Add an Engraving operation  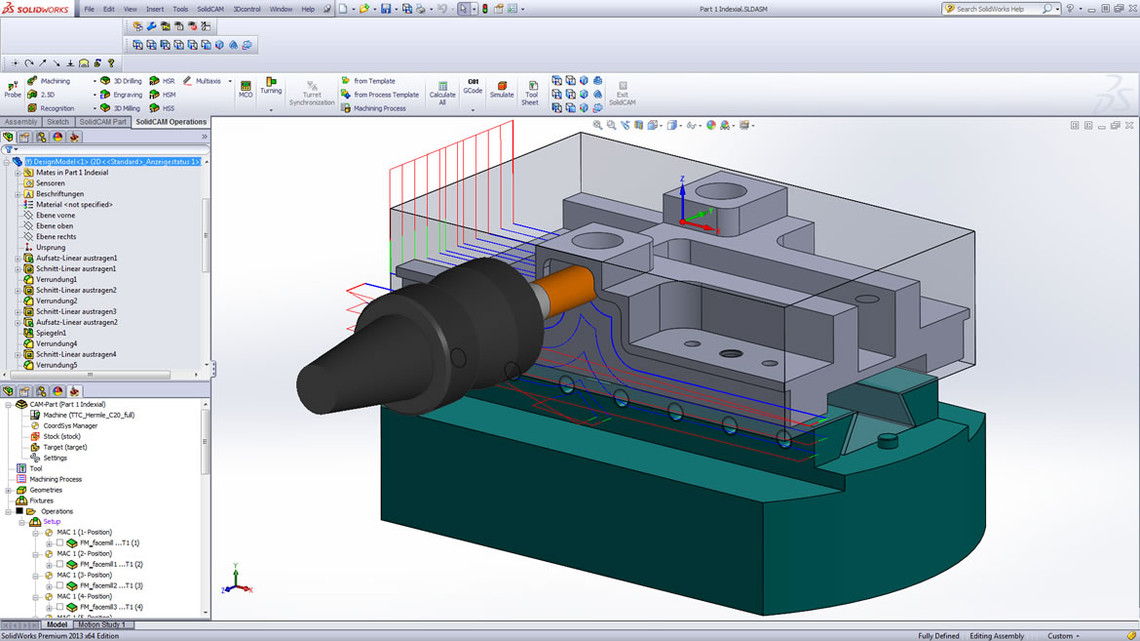coord(121,94)
